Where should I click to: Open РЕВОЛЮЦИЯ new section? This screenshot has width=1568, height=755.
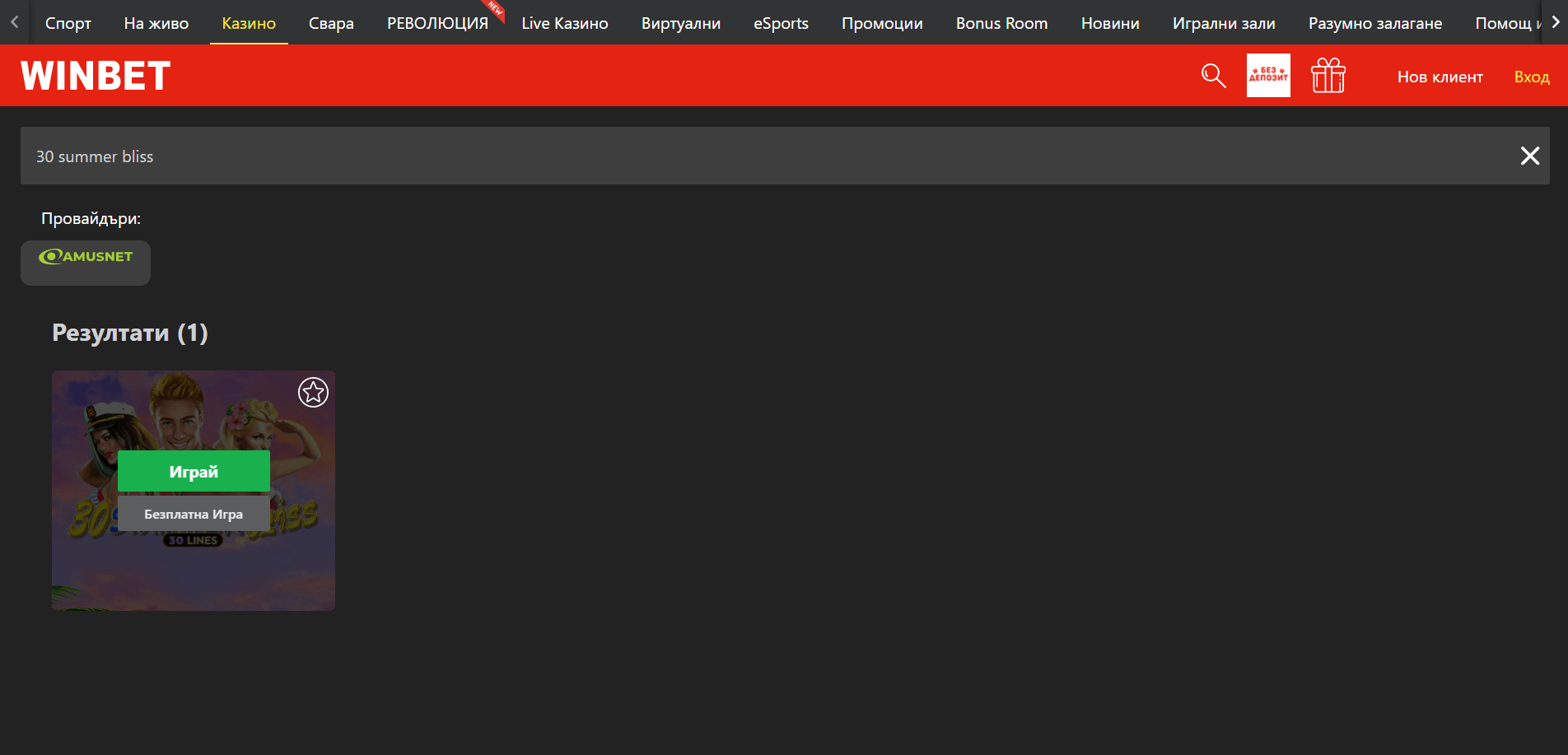[438, 23]
